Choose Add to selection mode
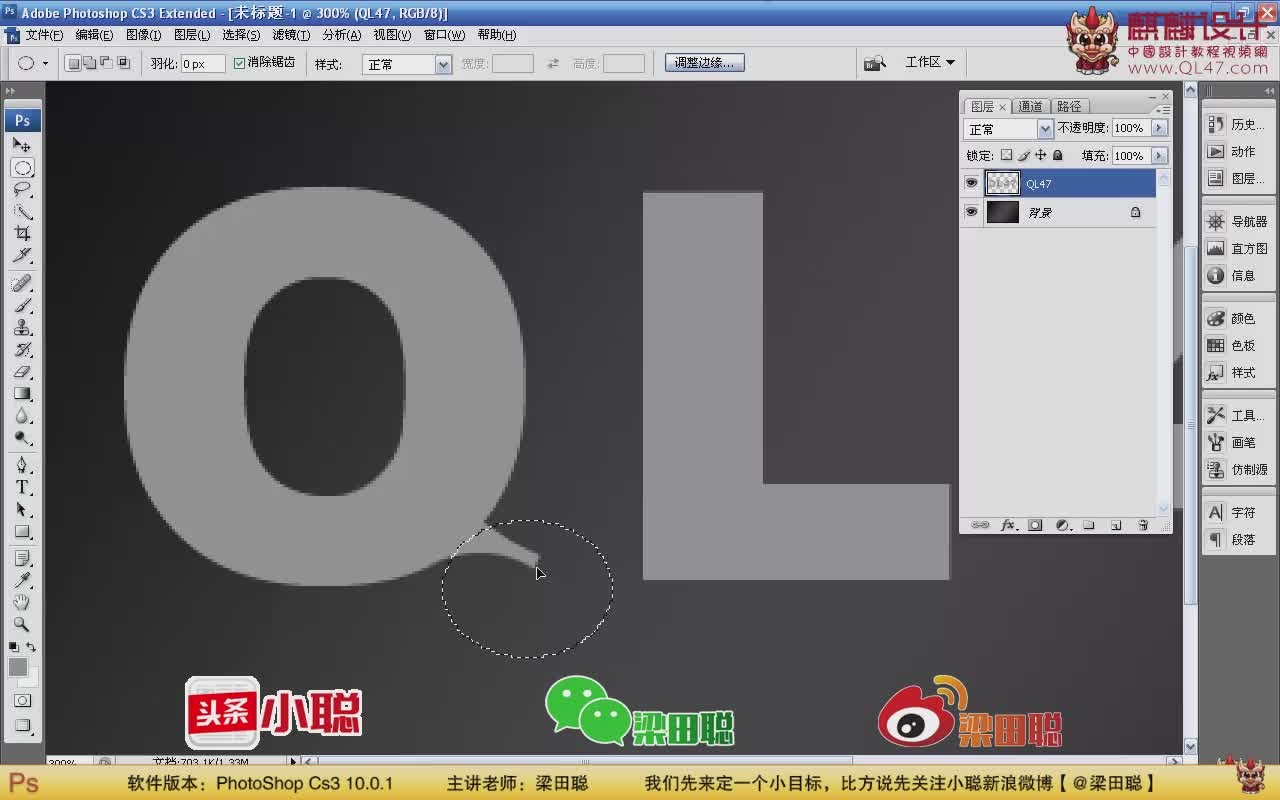This screenshot has height=800, width=1280. pos(90,63)
